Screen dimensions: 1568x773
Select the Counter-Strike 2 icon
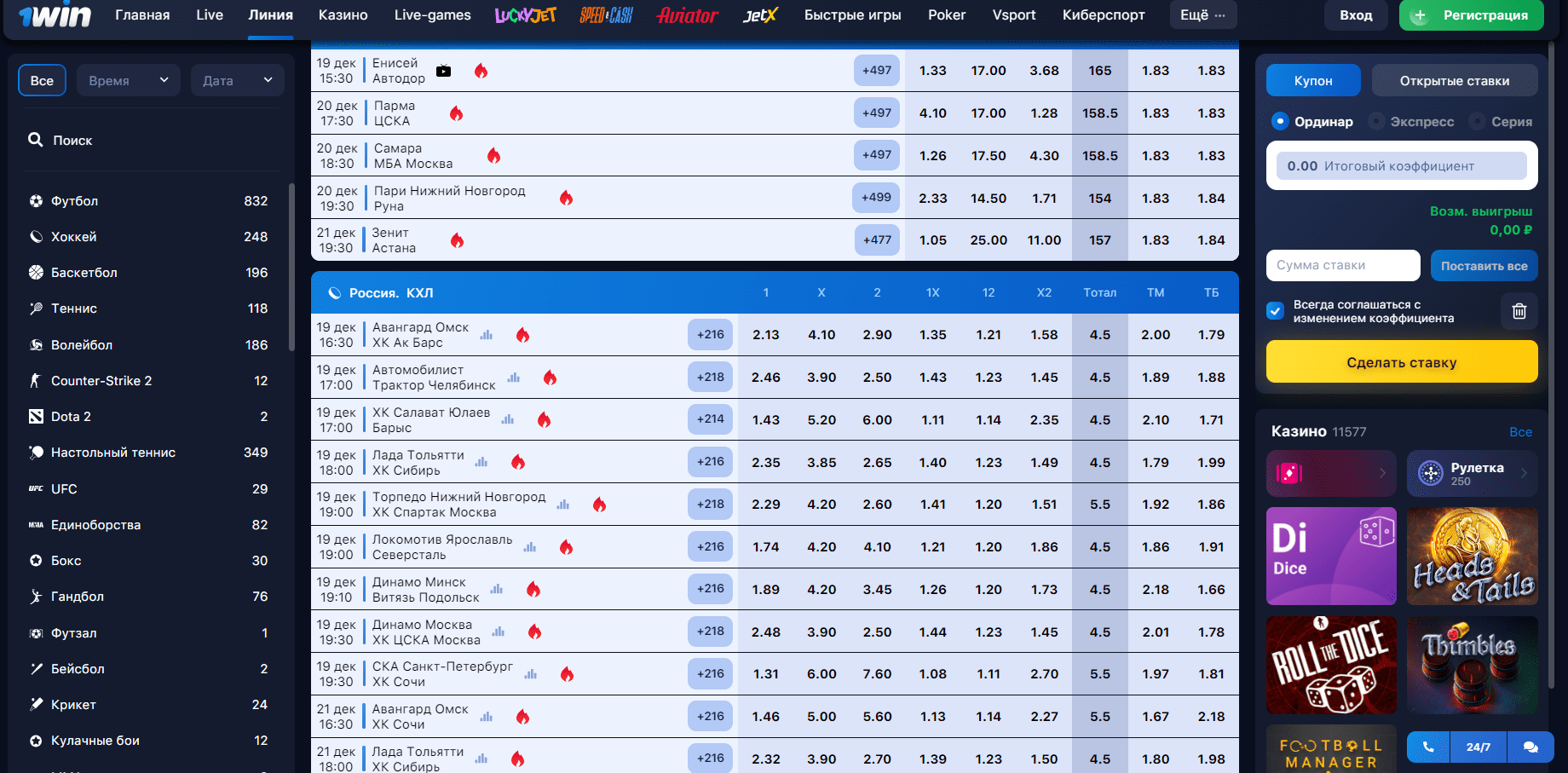tap(36, 381)
